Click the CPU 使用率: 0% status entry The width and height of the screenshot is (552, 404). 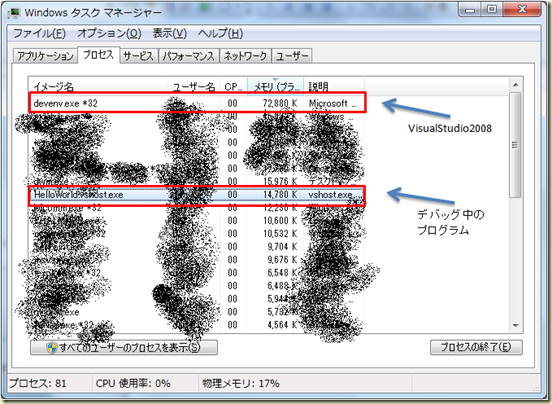[133, 383]
